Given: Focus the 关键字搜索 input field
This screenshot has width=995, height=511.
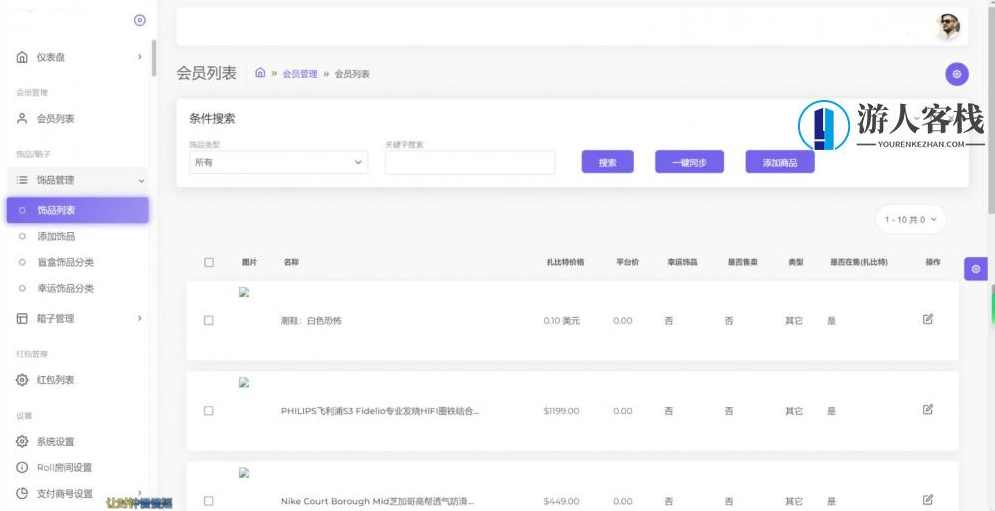Looking at the screenshot, I should pyautogui.click(x=470, y=163).
